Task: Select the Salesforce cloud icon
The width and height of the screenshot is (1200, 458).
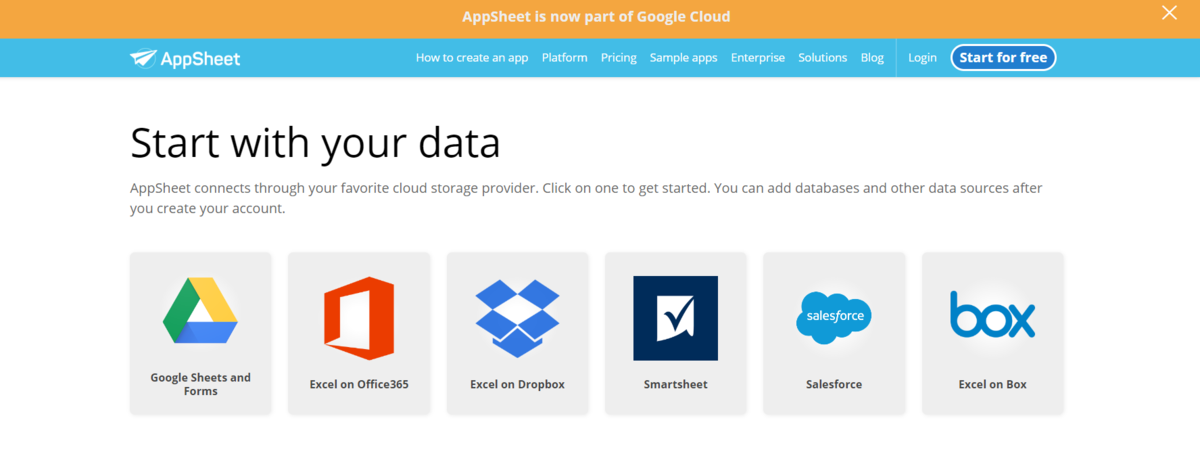Action: coord(834,317)
